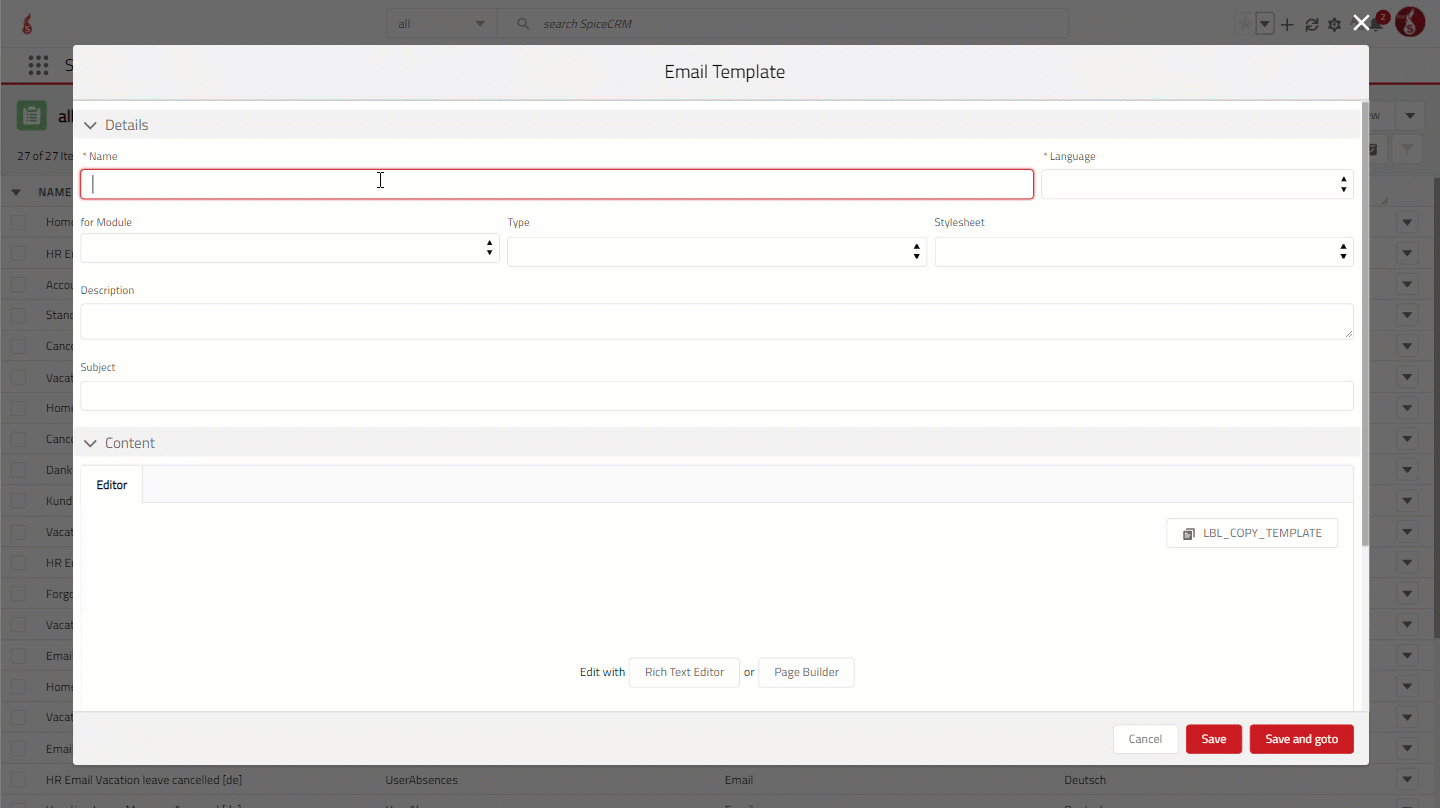Open the settings gear icon
This screenshot has width=1440, height=808.
point(1334,25)
